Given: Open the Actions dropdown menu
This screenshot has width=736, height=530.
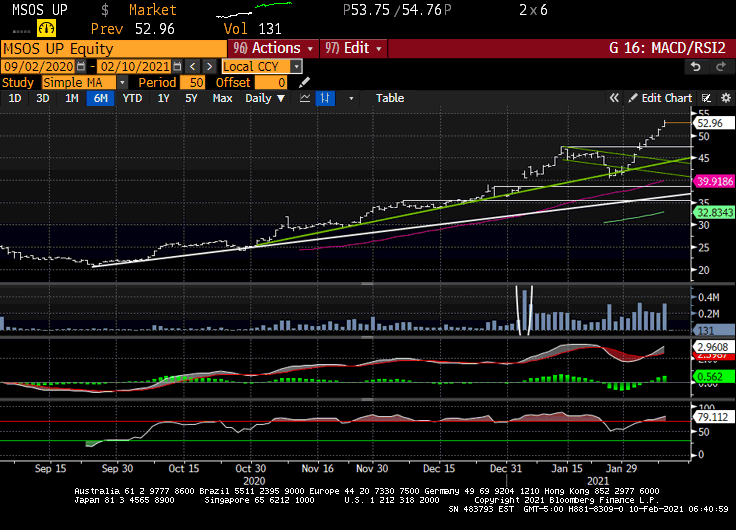Looking at the screenshot, I should 273,48.
